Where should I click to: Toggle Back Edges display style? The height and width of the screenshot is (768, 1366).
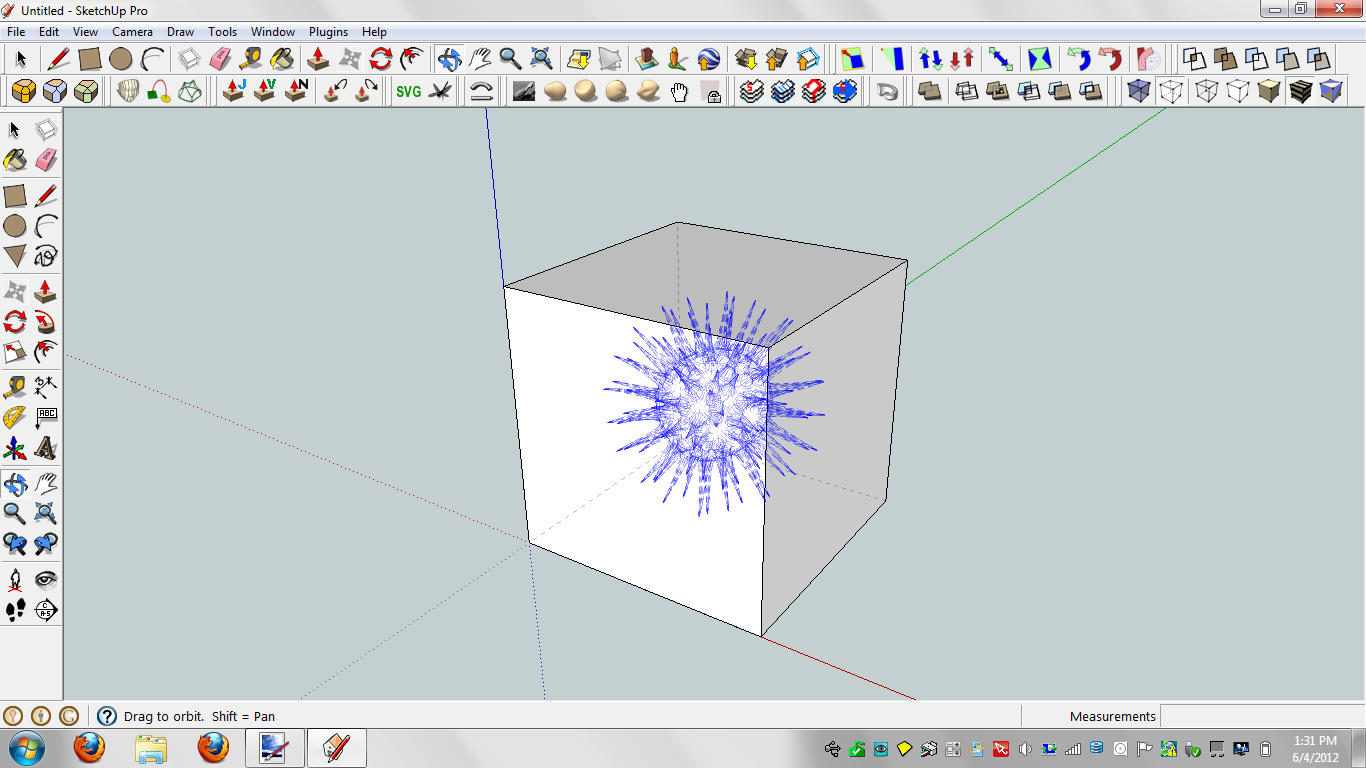1171,92
